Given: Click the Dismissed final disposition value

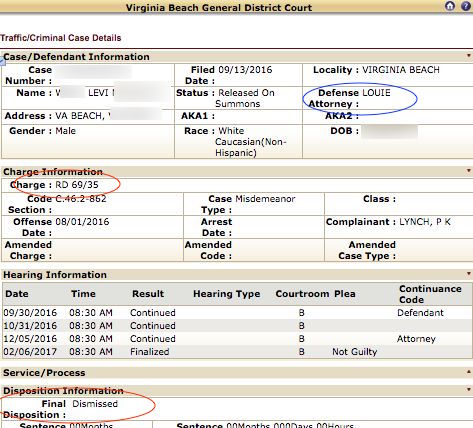Looking at the screenshot, I should (95, 404).
